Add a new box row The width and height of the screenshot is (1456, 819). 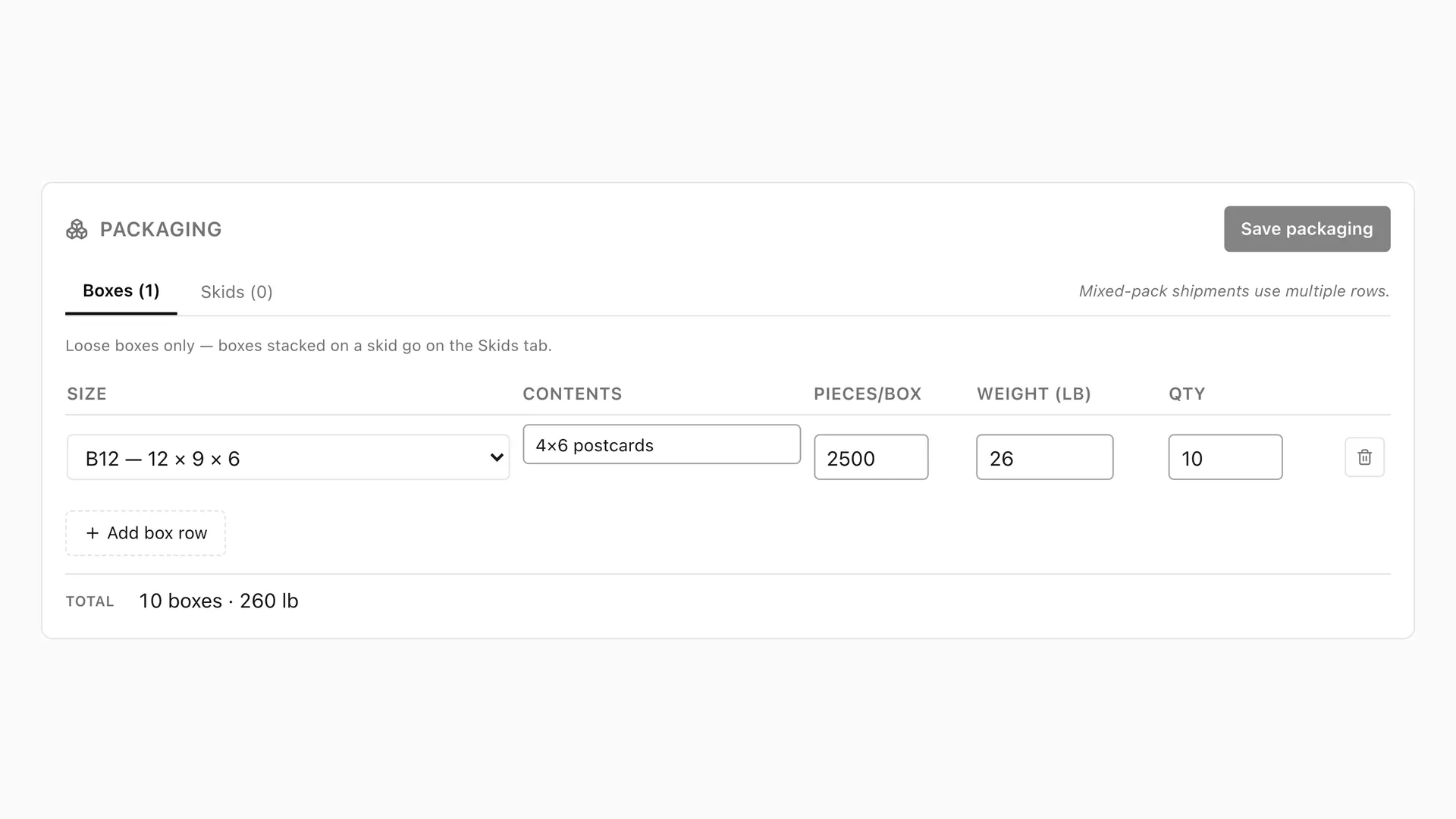[x=146, y=533]
